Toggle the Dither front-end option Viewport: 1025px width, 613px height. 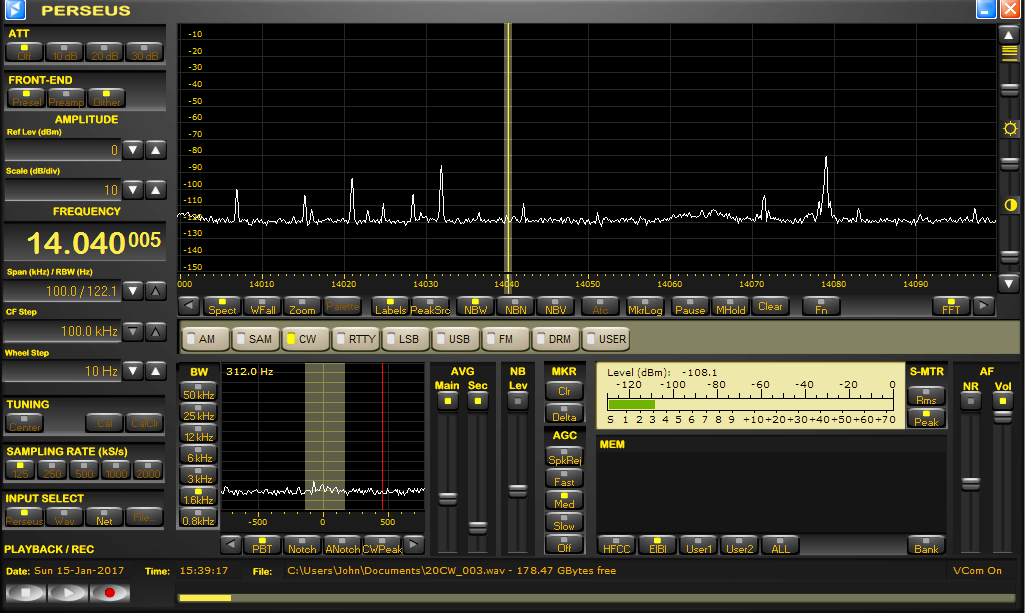(107, 99)
